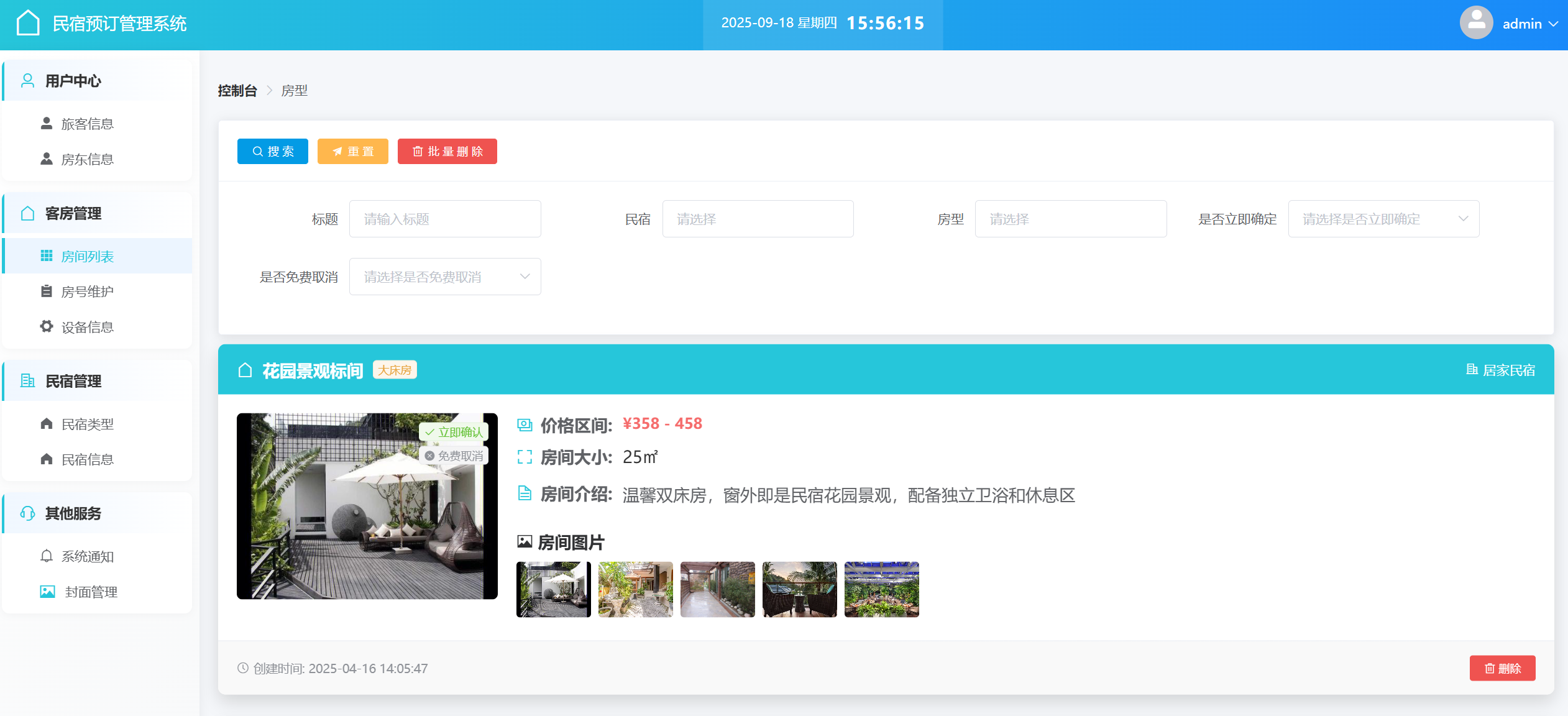The image size is (1568, 716).
Task: Collapse the 其他服务 menu section
Action: tap(98, 513)
